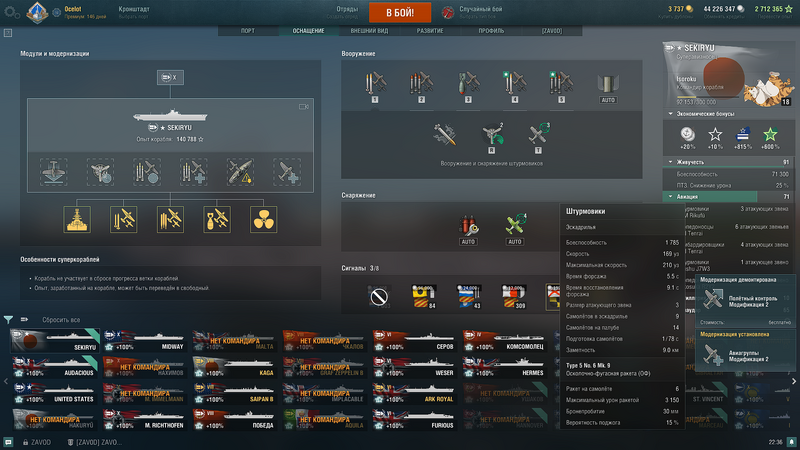Image resolution: width=800 pixels, height=450 pixels.
Task: Click the empty signal slot
Action: (x=379, y=297)
